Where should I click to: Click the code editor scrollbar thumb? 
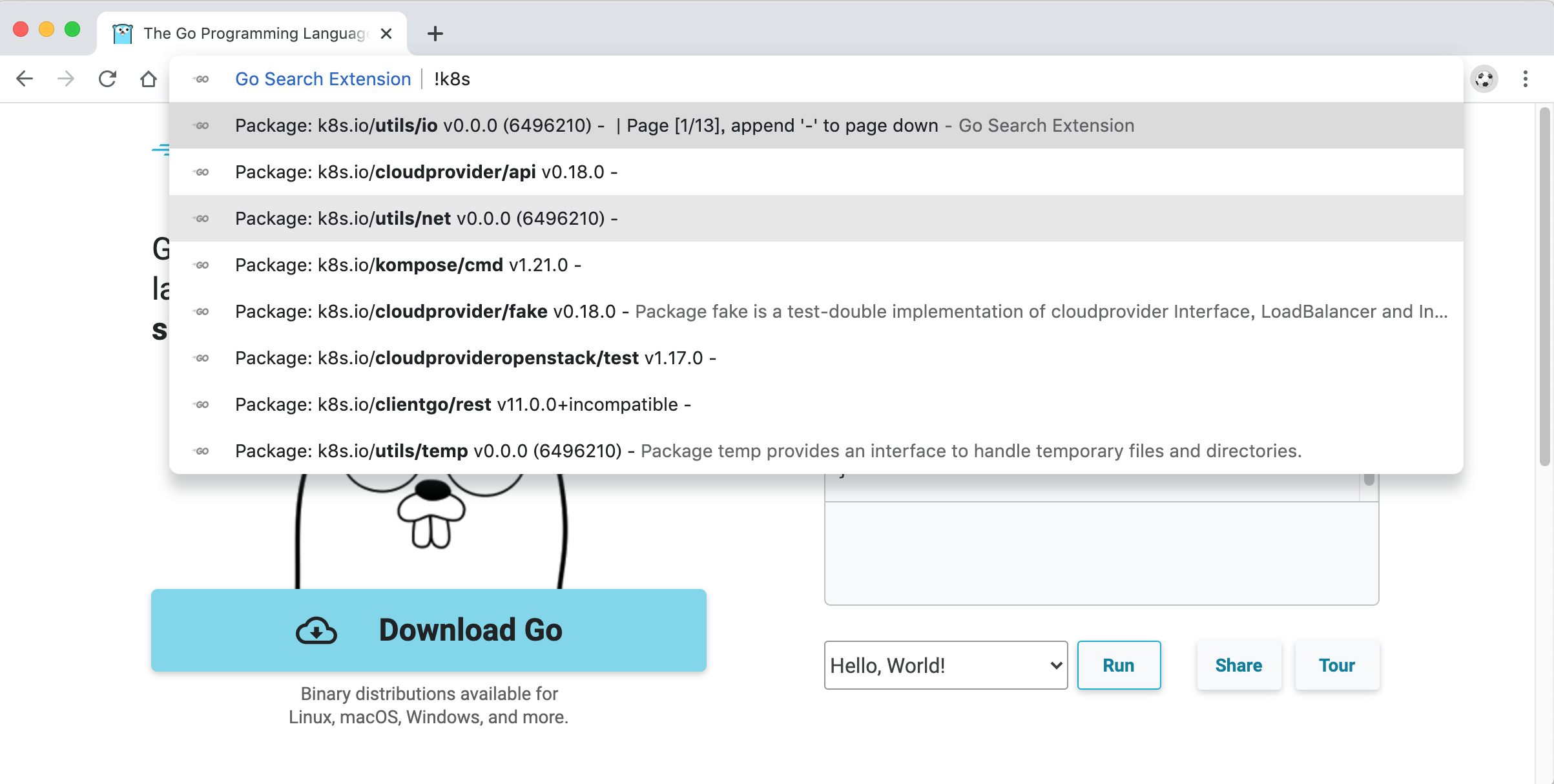[x=1369, y=479]
